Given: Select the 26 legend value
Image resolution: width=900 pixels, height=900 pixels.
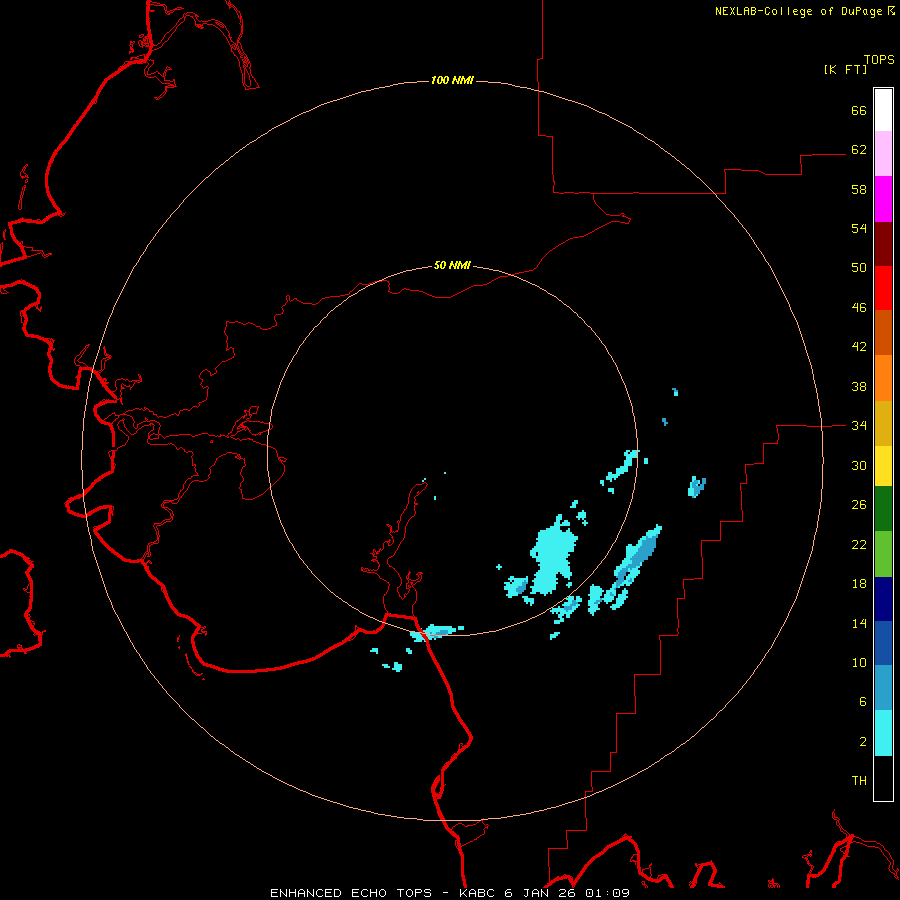Looking at the screenshot, I should (x=859, y=505).
